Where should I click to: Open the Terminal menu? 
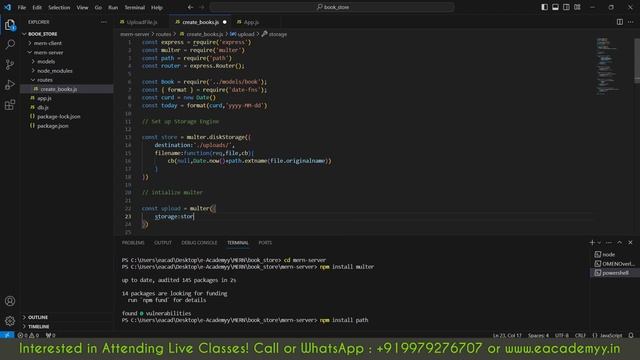pyautogui.click(x=135, y=7)
